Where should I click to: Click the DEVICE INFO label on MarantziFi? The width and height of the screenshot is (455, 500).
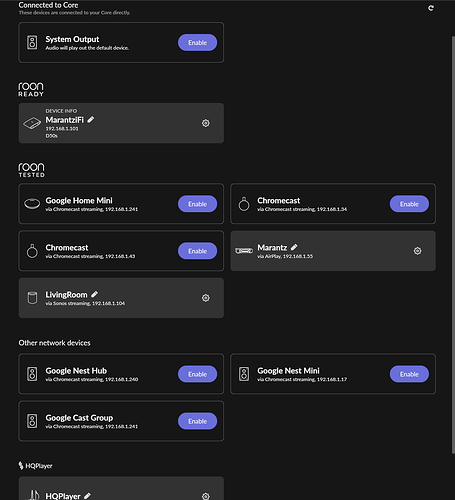(x=61, y=111)
